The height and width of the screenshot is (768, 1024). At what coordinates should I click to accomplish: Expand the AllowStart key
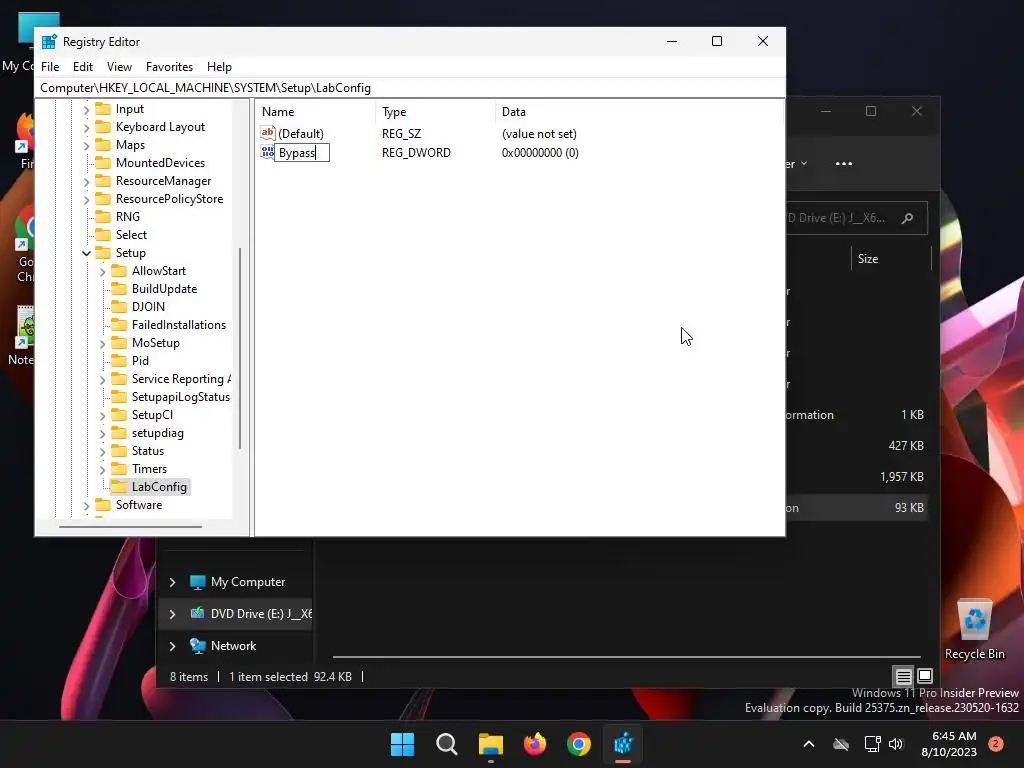(x=103, y=272)
